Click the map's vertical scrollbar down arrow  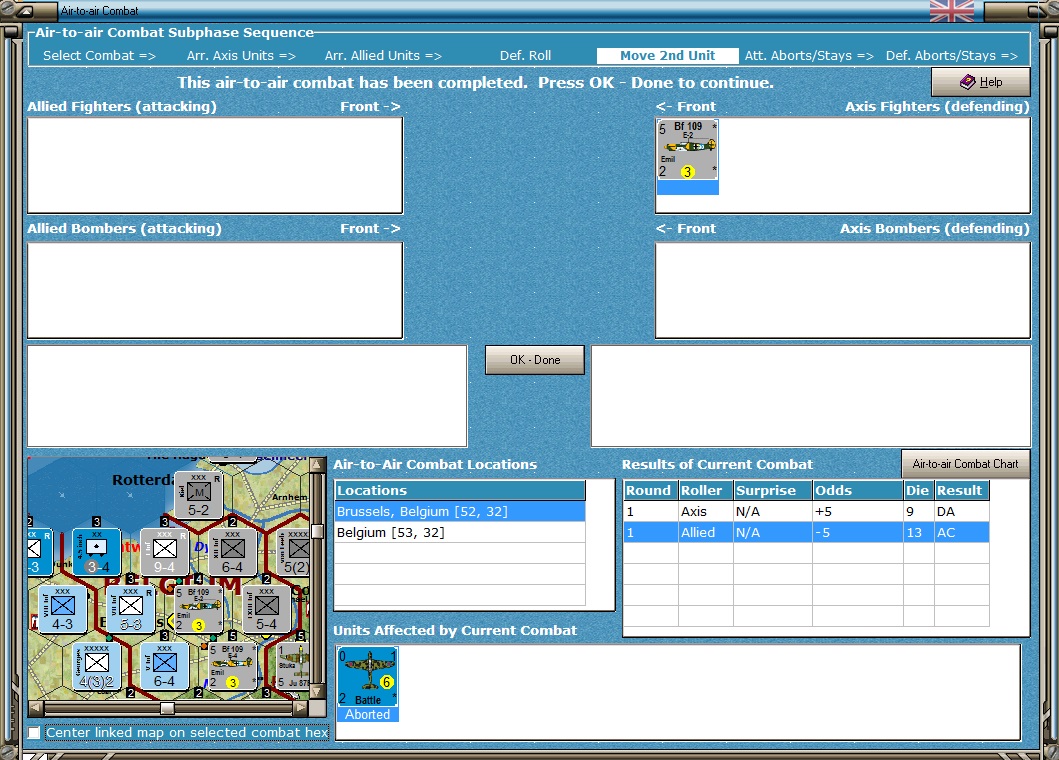(317, 692)
